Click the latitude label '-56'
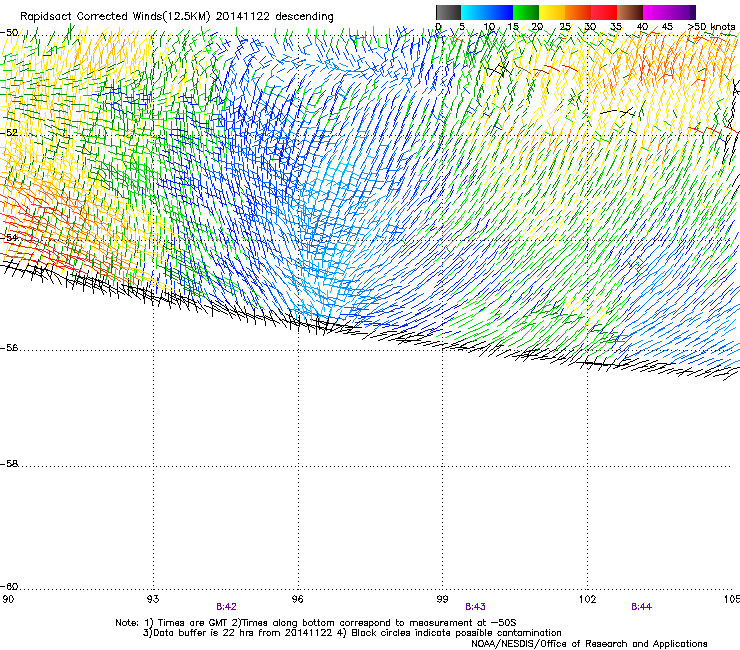The height and width of the screenshot is (650, 740). (9, 348)
